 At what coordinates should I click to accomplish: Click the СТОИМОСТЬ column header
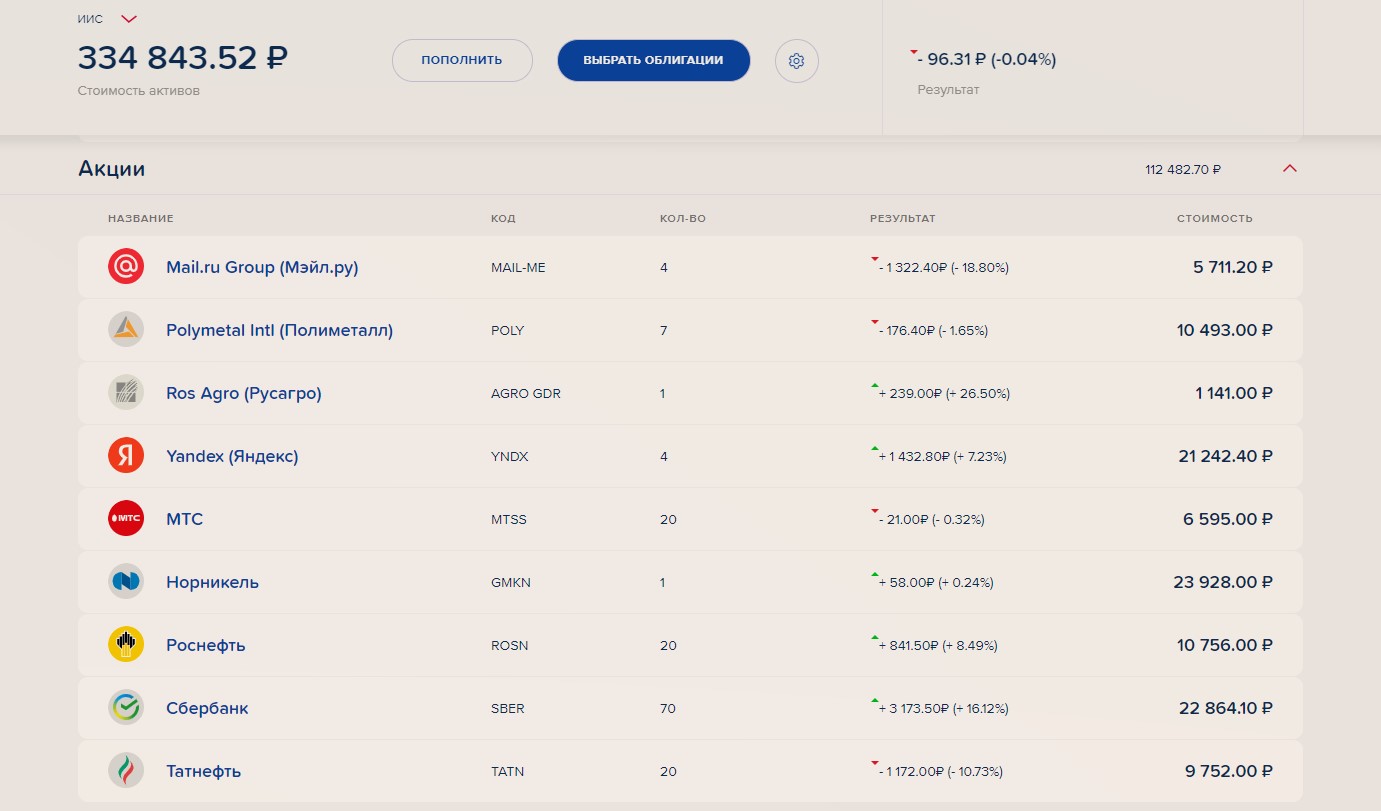coord(1215,218)
